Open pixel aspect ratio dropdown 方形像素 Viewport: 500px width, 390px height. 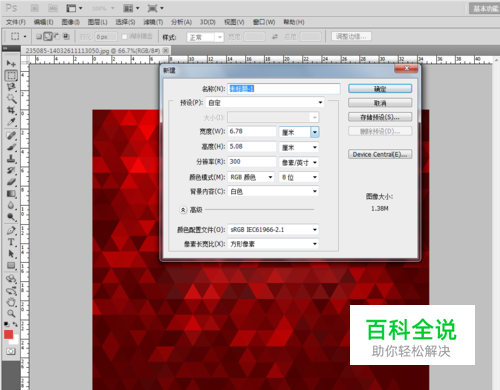273,244
